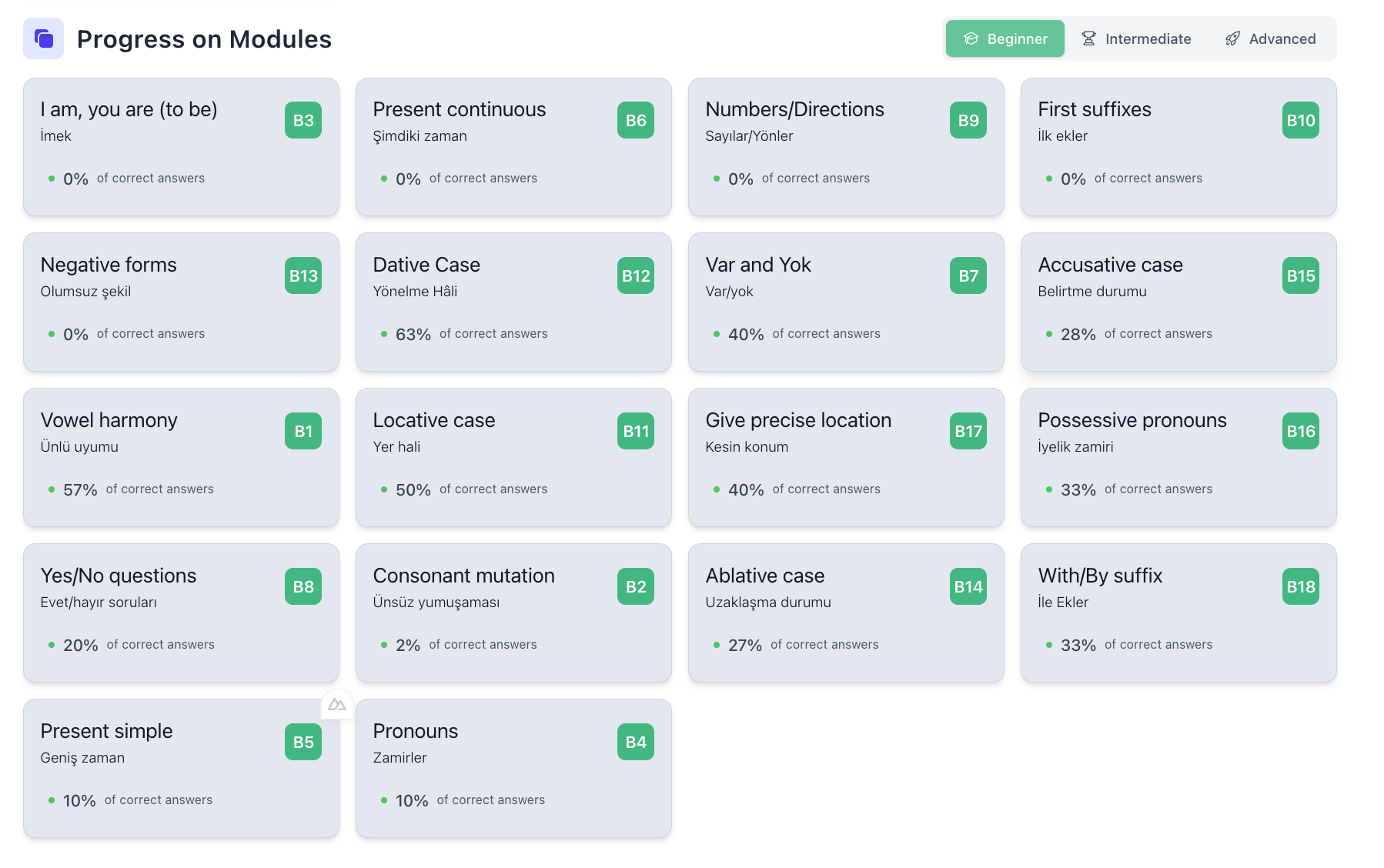
Task: Click the B1 badge on Vowel harmony
Action: [x=303, y=431]
